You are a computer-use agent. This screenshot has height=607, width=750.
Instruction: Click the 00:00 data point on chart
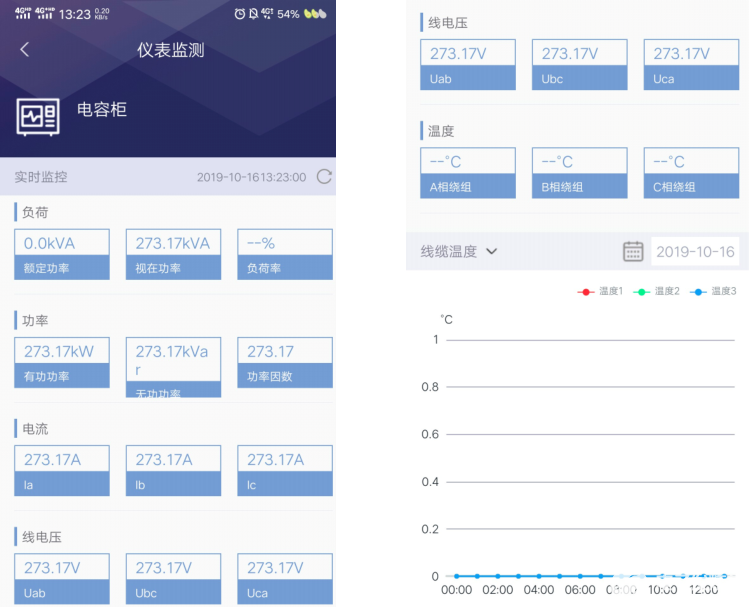[457, 576]
